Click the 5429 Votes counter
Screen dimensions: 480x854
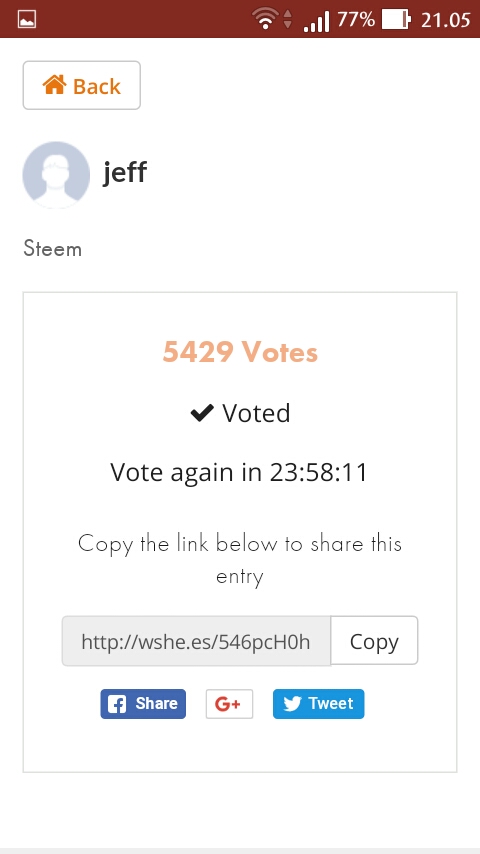point(240,352)
